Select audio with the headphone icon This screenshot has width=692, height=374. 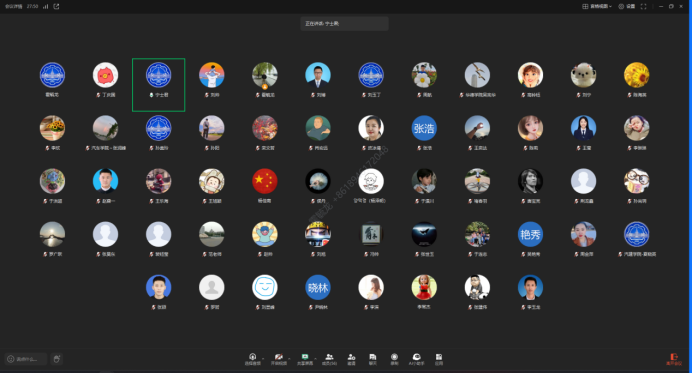pos(252,359)
